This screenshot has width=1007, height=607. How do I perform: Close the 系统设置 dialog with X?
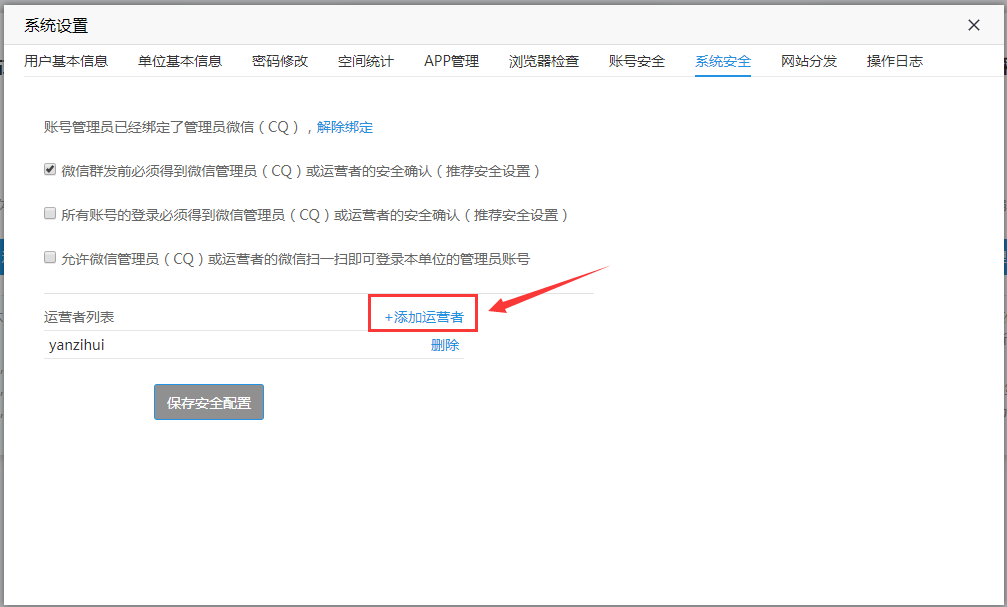click(x=974, y=25)
